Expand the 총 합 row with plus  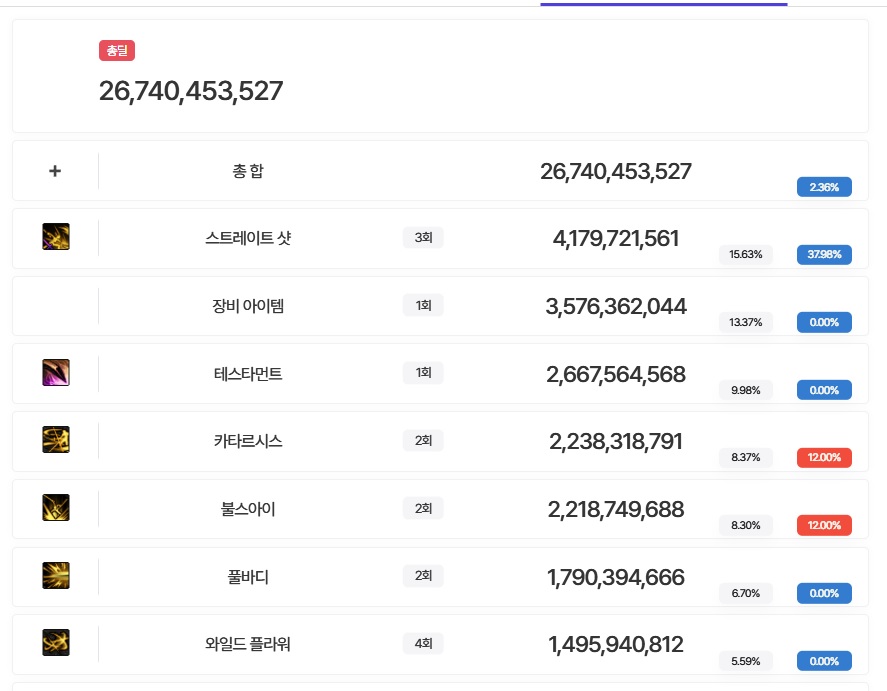(55, 171)
